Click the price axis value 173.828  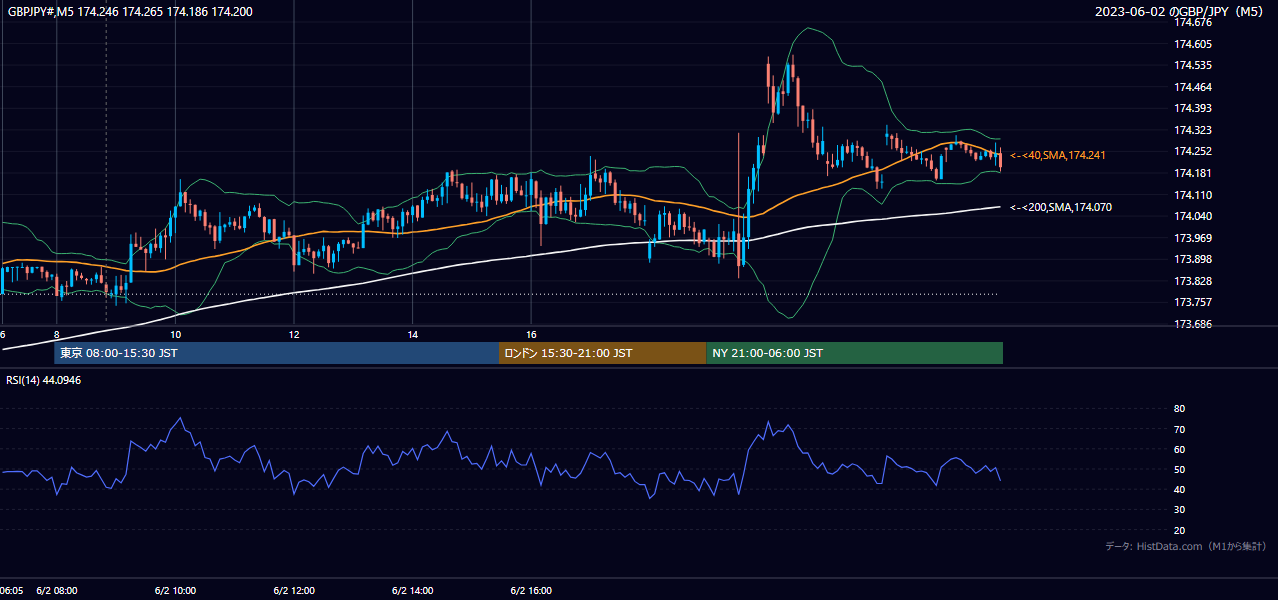click(x=1193, y=282)
